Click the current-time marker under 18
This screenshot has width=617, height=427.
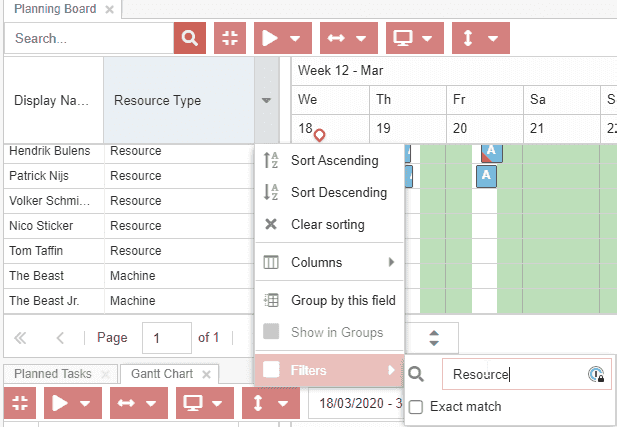coord(320,135)
